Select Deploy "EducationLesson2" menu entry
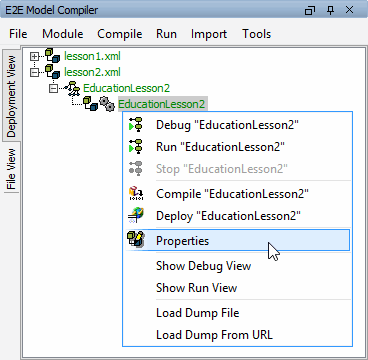Image resolution: width=368 pixels, height=360 pixels. pos(237,216)
